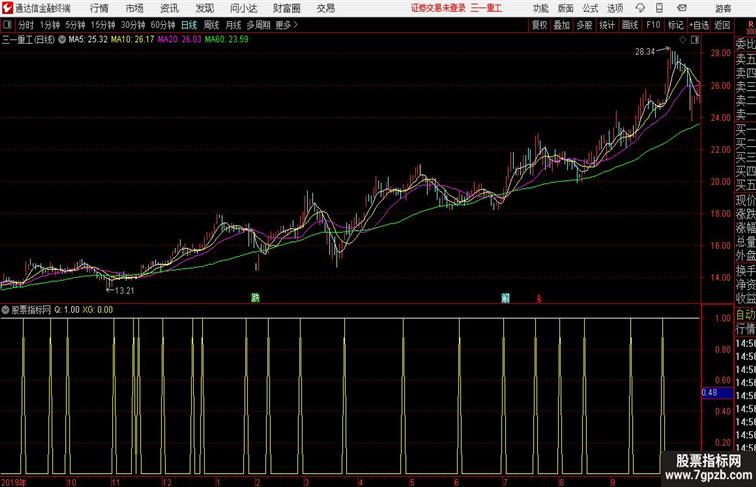Open the 公式 menu
This screenshot has height=487, width=756.
click(590, 8)
